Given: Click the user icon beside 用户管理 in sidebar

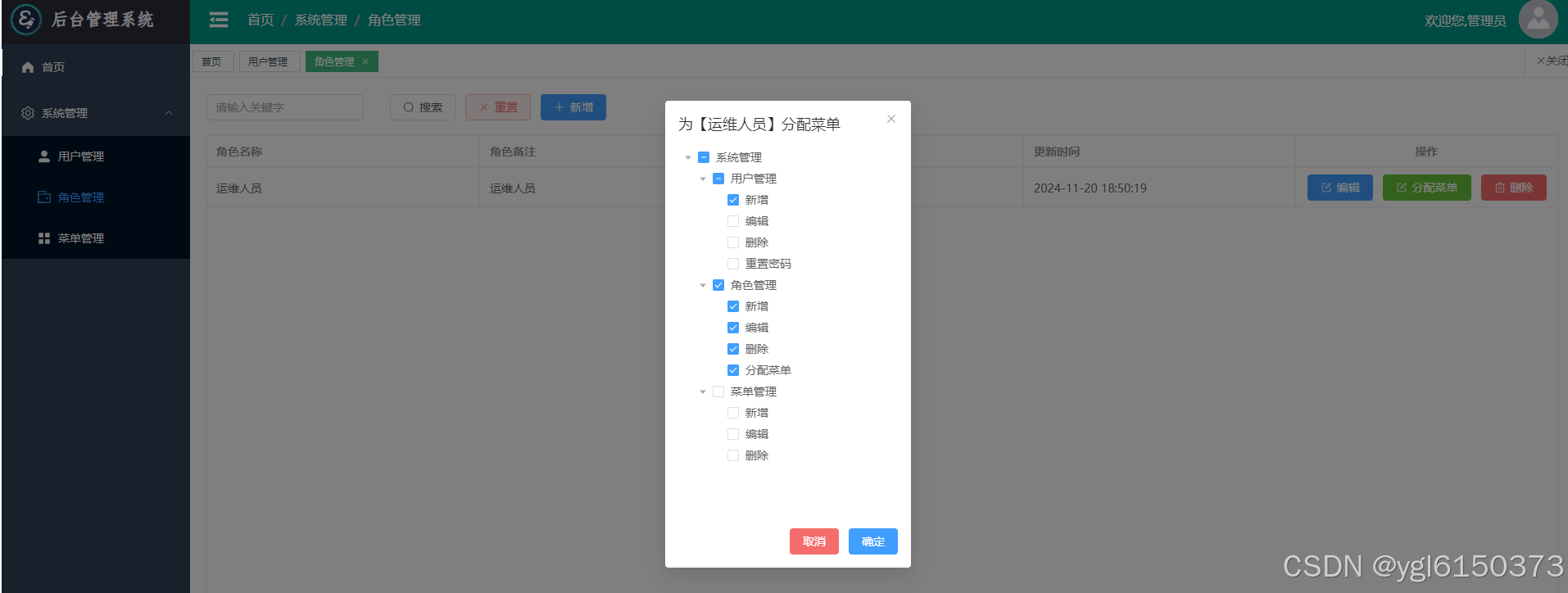Looking at the screenshot, I should (x=44, y=156).
